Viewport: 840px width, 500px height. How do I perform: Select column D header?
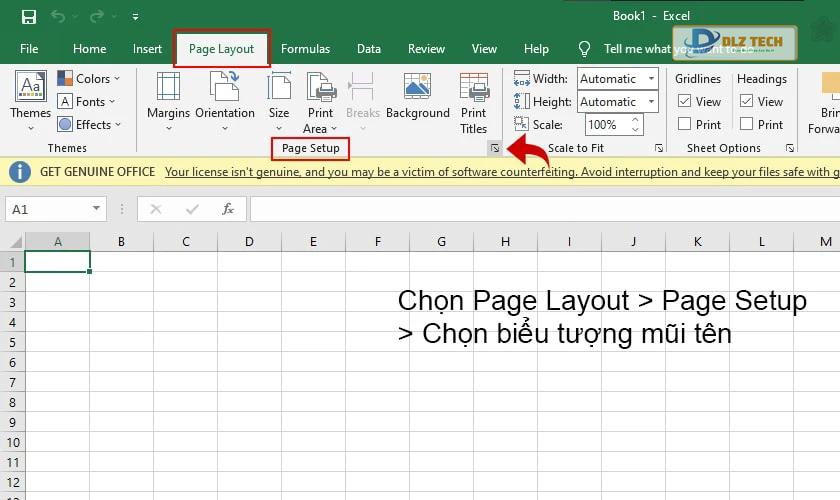click(x=249, y=242)
